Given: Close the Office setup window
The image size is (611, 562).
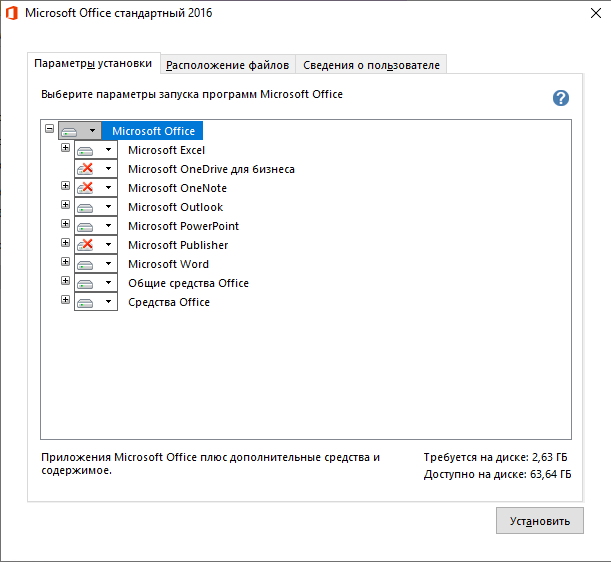Looking at the screenshot, I should [595, 13].
